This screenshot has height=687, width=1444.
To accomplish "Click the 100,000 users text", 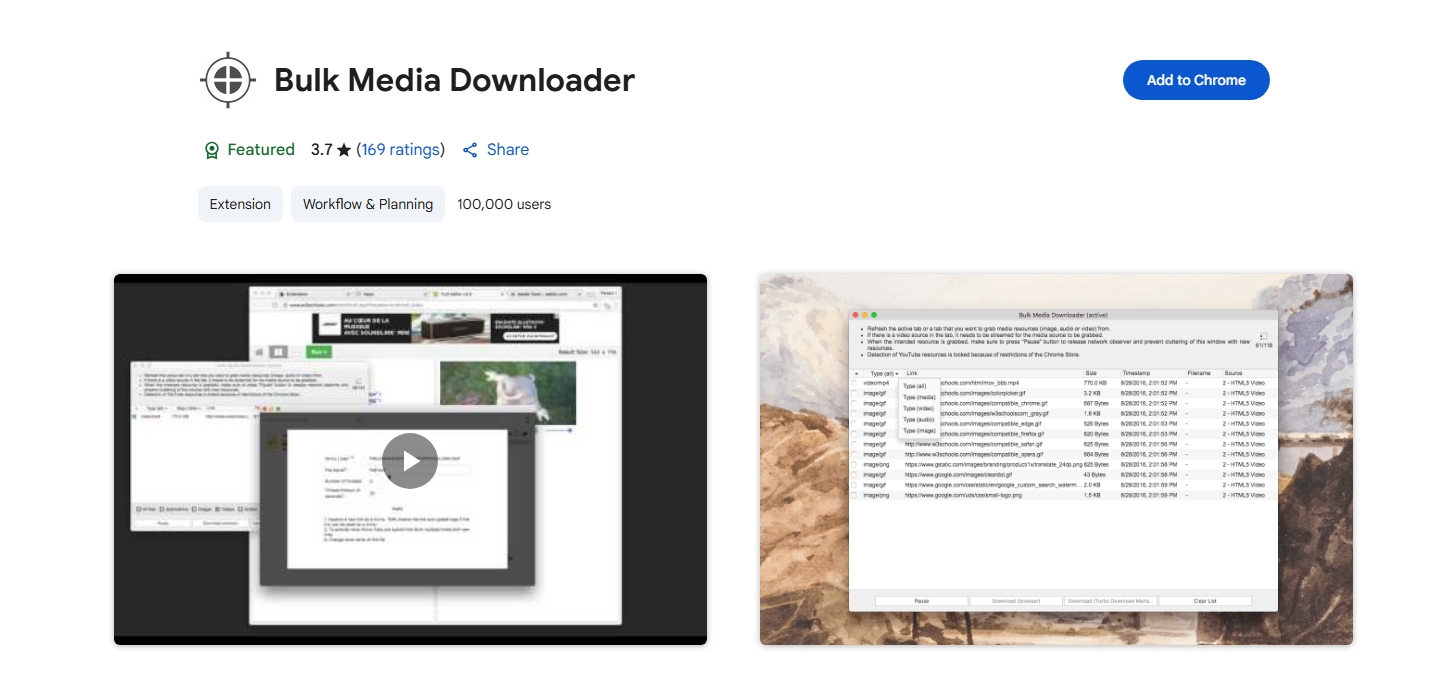I will (504, 204).
